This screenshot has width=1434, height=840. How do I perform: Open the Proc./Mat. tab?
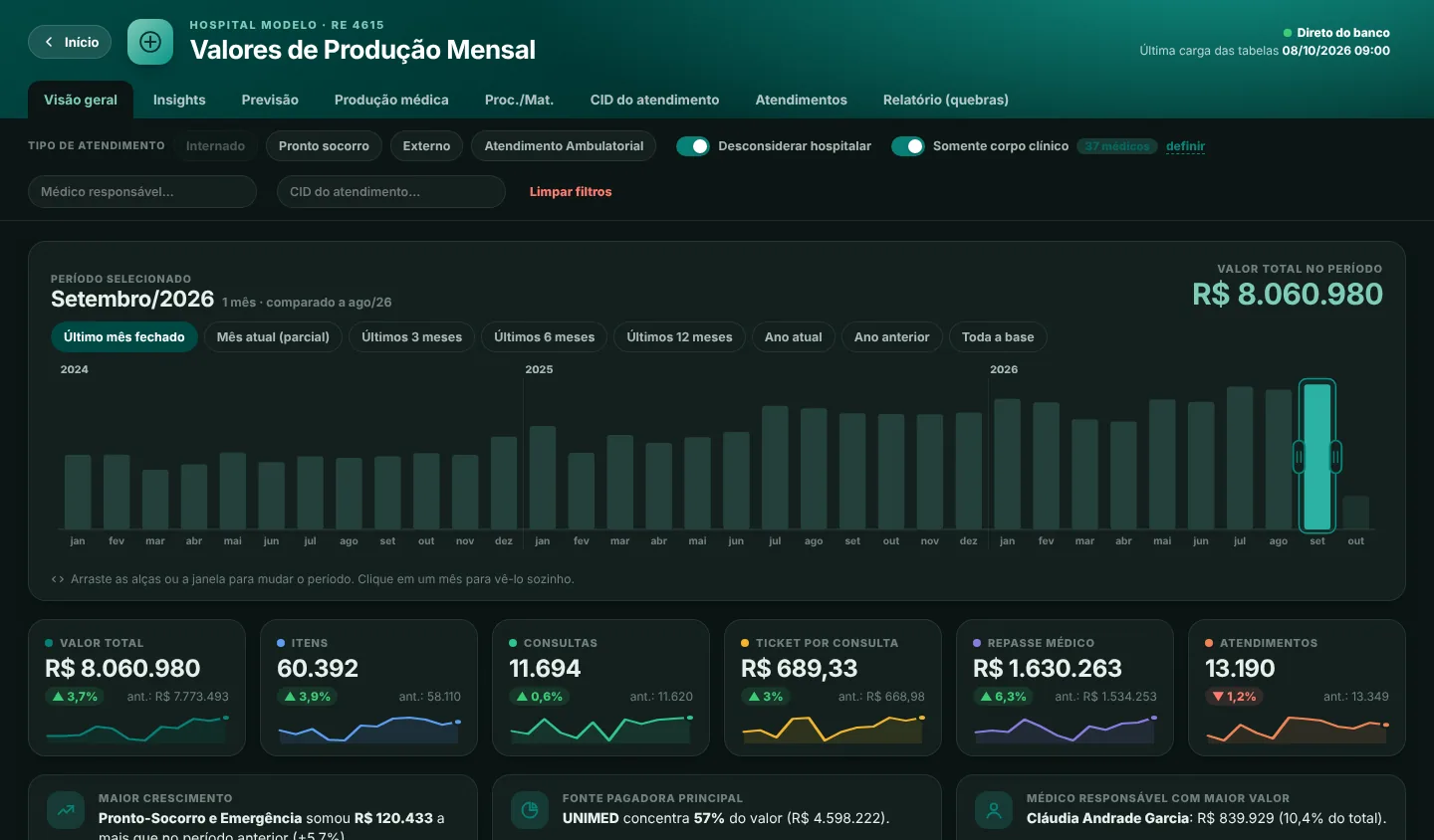tap(519, 100)
